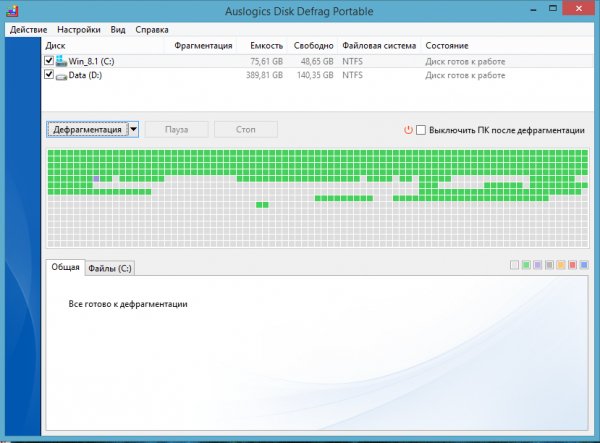Click the Все готово к дефрагментации text
600x443 pixels.
coord(128,304)
